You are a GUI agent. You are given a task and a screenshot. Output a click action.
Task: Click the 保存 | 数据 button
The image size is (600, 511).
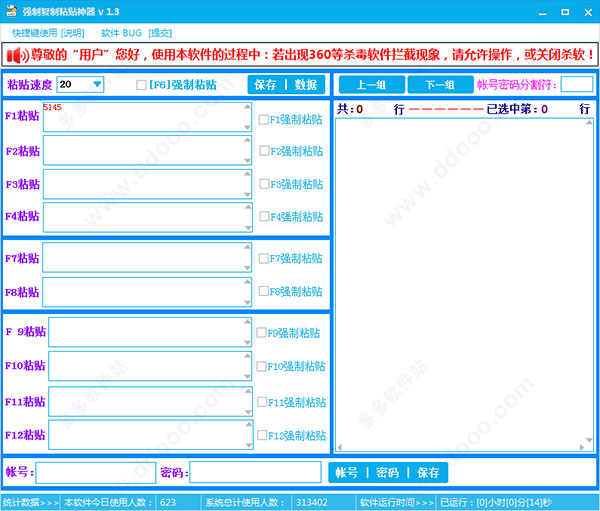point(286,85)
